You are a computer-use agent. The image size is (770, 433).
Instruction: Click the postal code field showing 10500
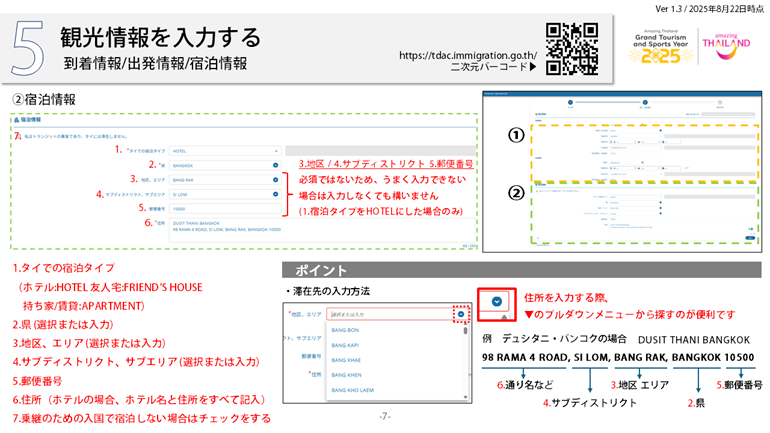pos(225,209)
